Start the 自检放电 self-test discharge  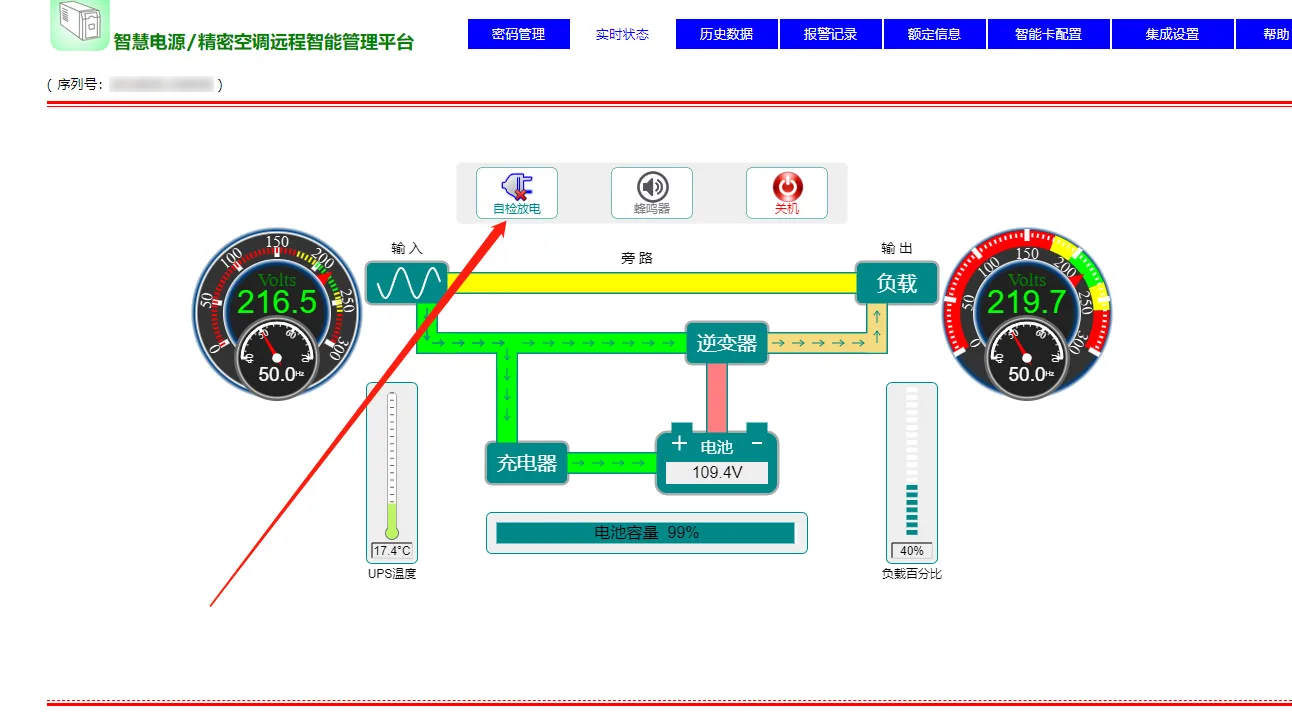click(516, 193)
